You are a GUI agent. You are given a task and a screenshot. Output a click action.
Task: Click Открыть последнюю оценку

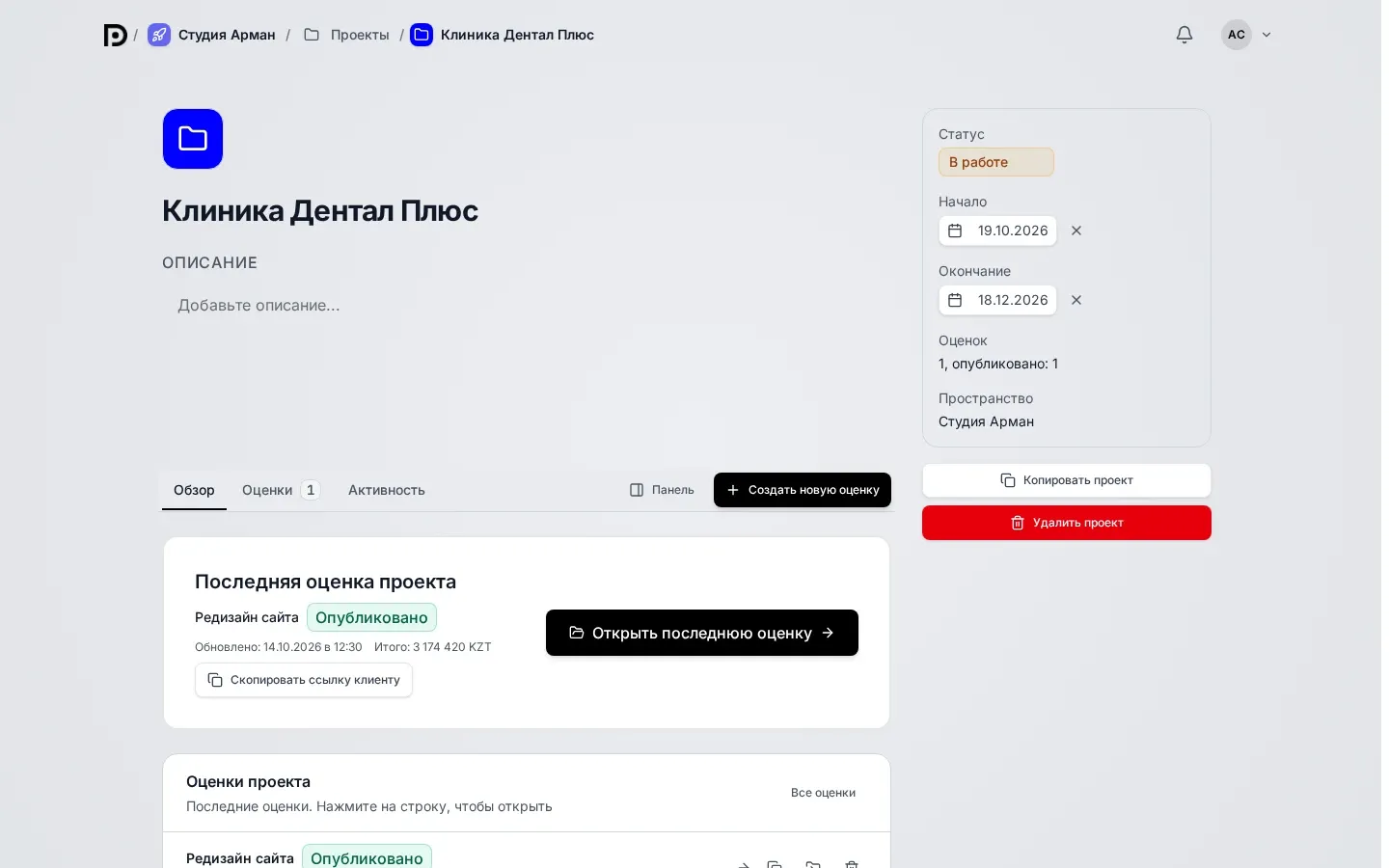[702, 633]
